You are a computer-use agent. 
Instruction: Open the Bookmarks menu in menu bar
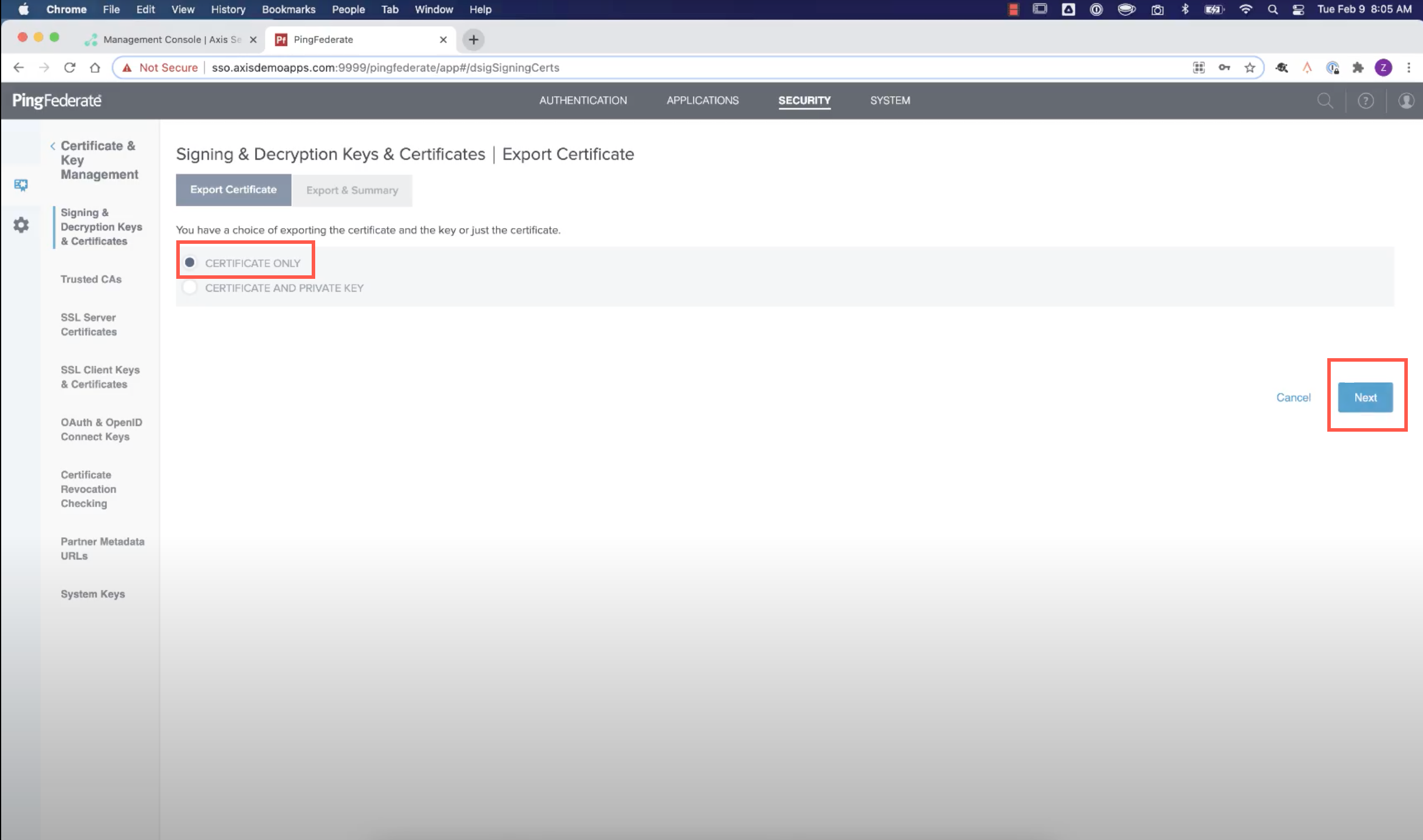(288, 9)
